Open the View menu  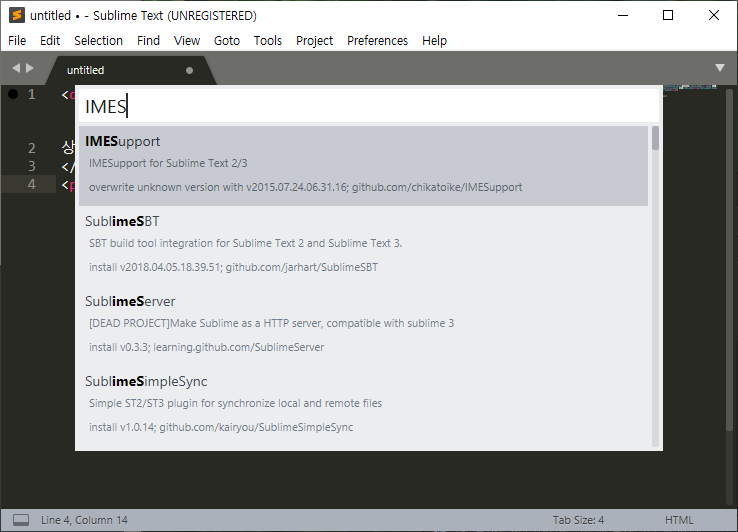point(187,40)
